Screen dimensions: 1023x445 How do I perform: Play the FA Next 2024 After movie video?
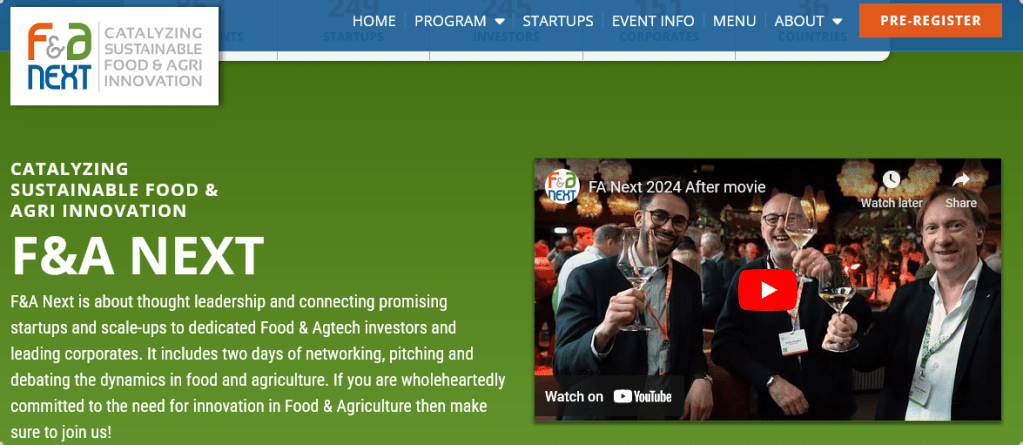[x=767, y=290]
